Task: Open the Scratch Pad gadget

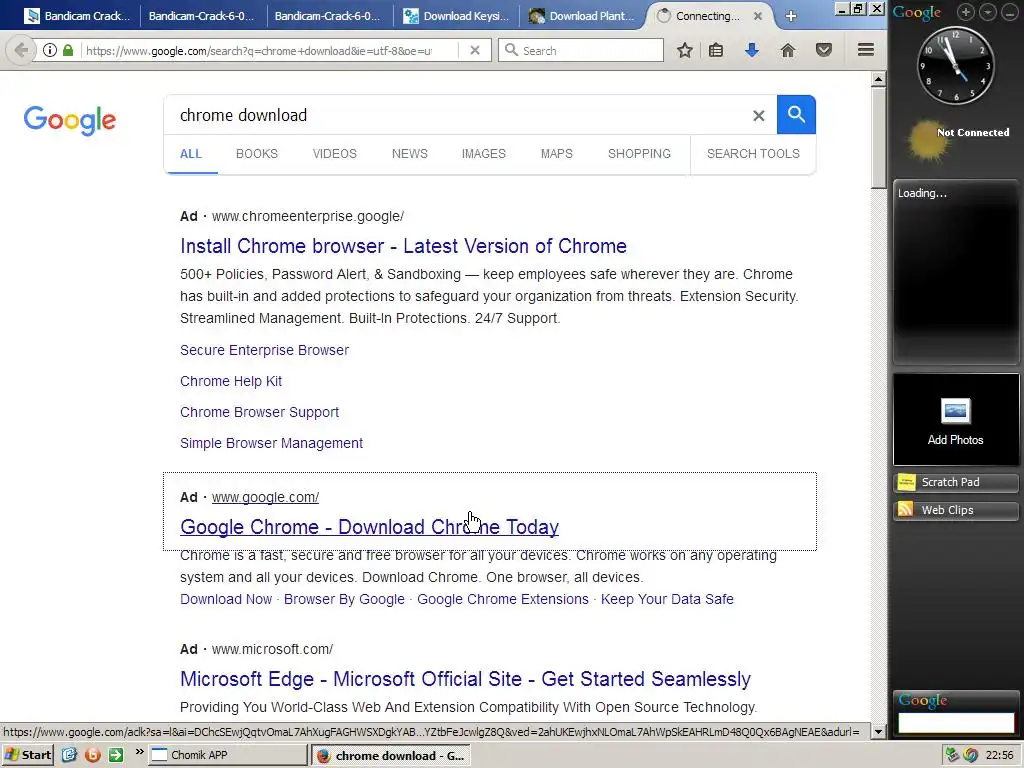Action: click(955, 482)
